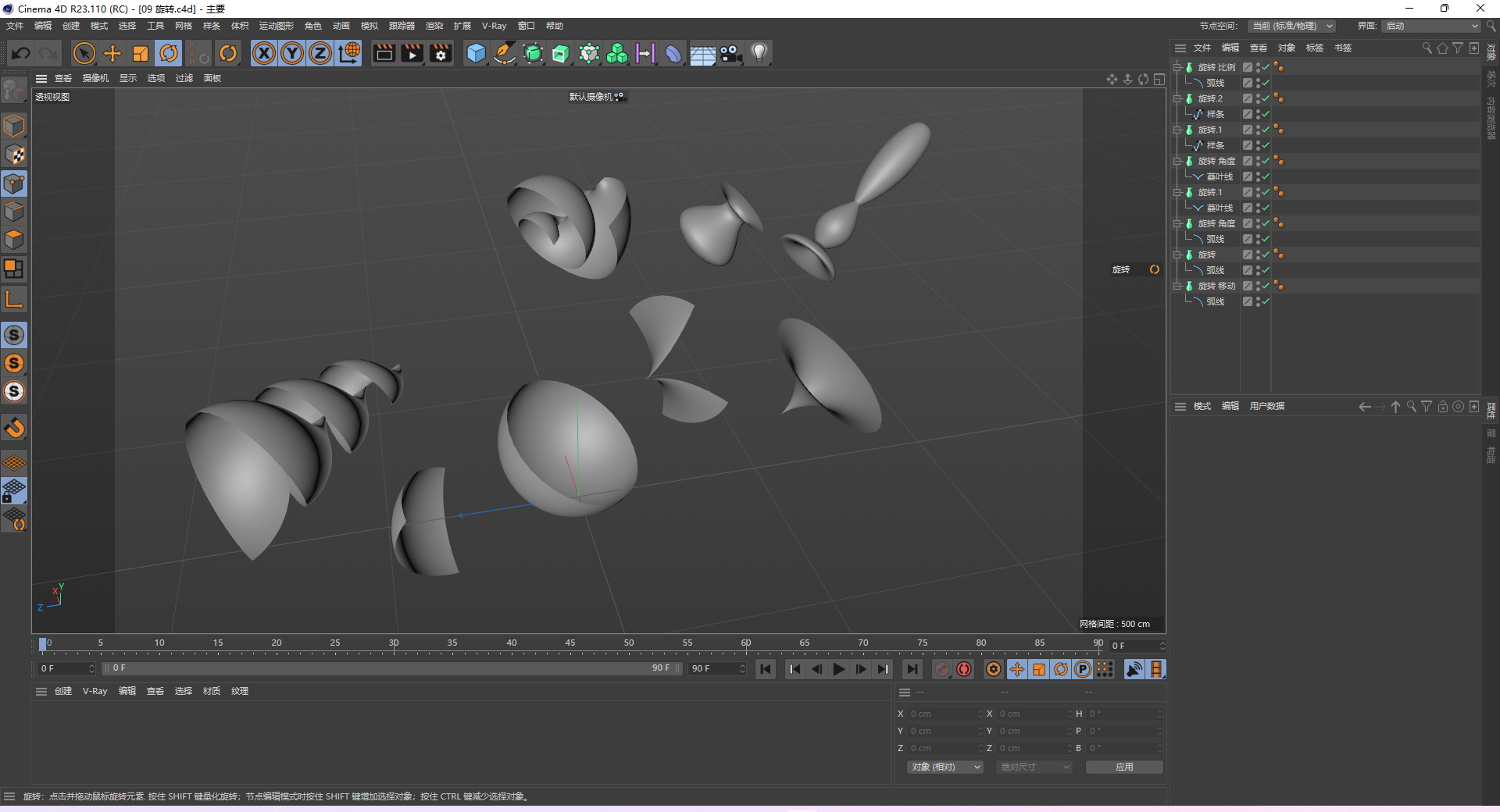Toggle the X axis lock
This screenshot has height=812, width=1500.
264,53
